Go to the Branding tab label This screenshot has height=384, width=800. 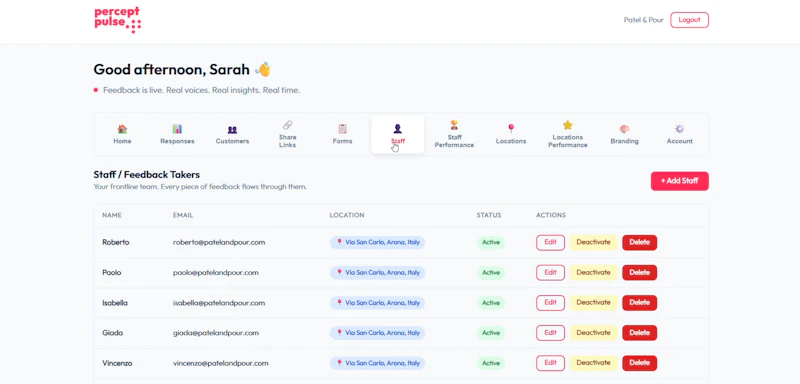click(624, 141)
